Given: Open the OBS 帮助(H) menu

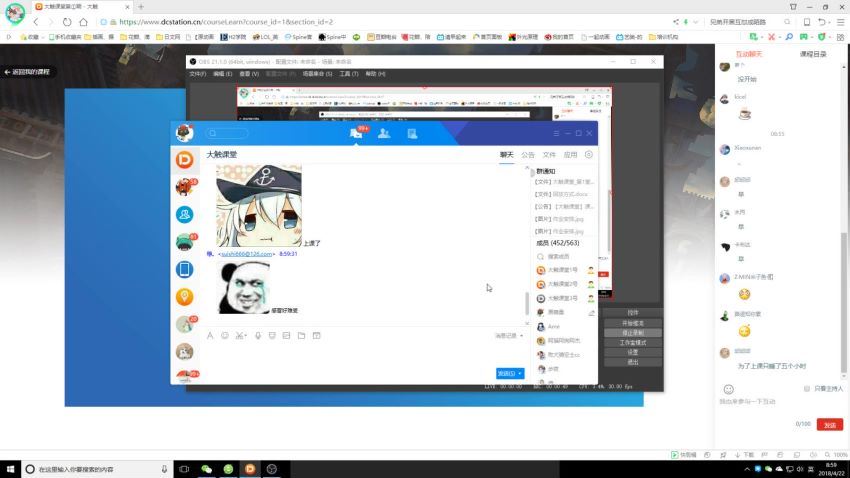Looking at the screenshot, I should click(x=375, y=74).
